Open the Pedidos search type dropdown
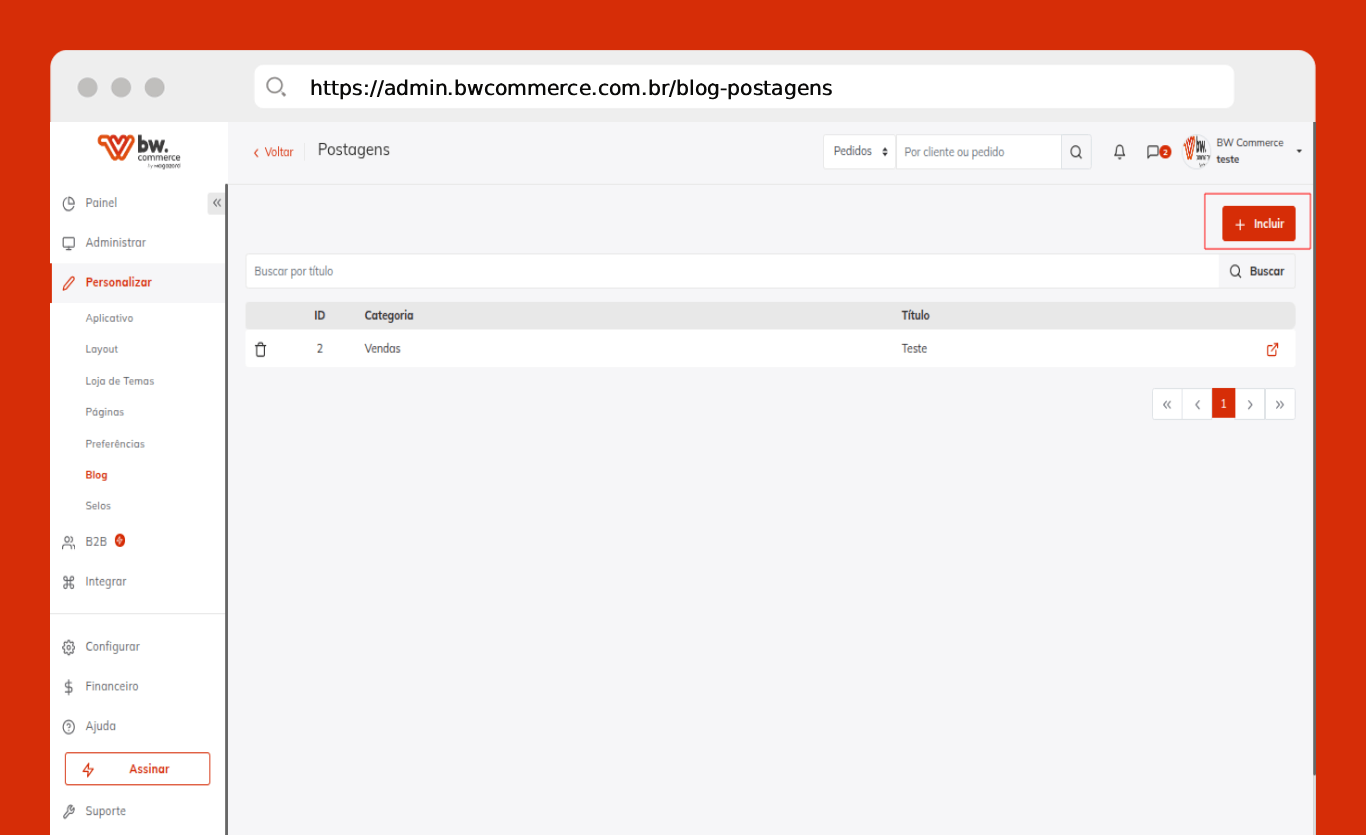 click(860, 152)
